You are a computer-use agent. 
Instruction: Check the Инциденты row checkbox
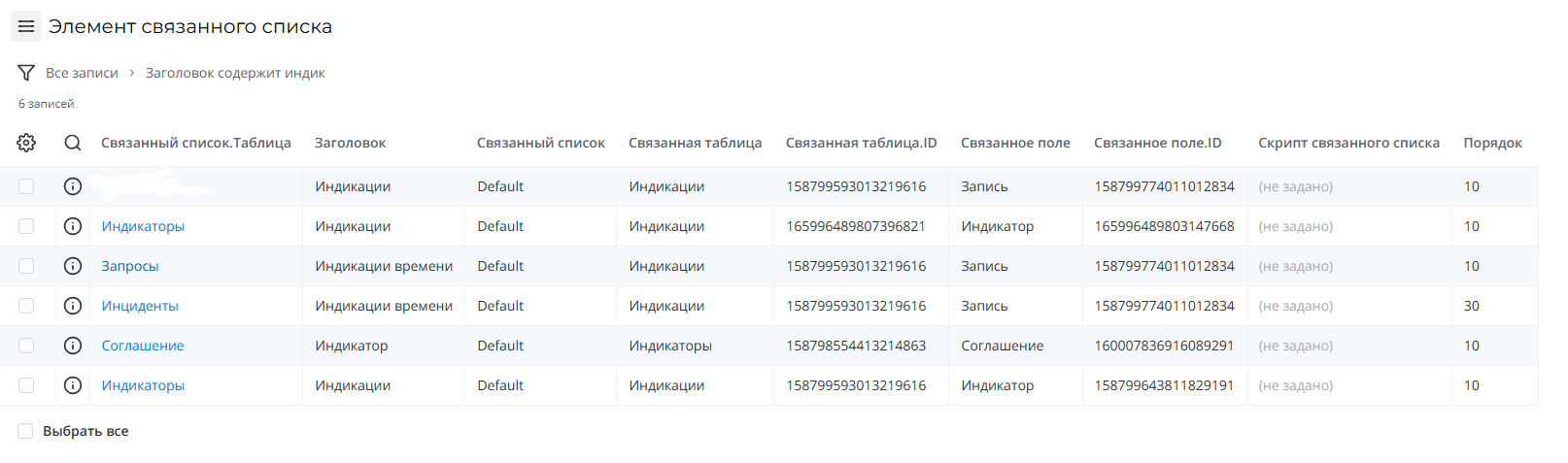coord(26,306)
